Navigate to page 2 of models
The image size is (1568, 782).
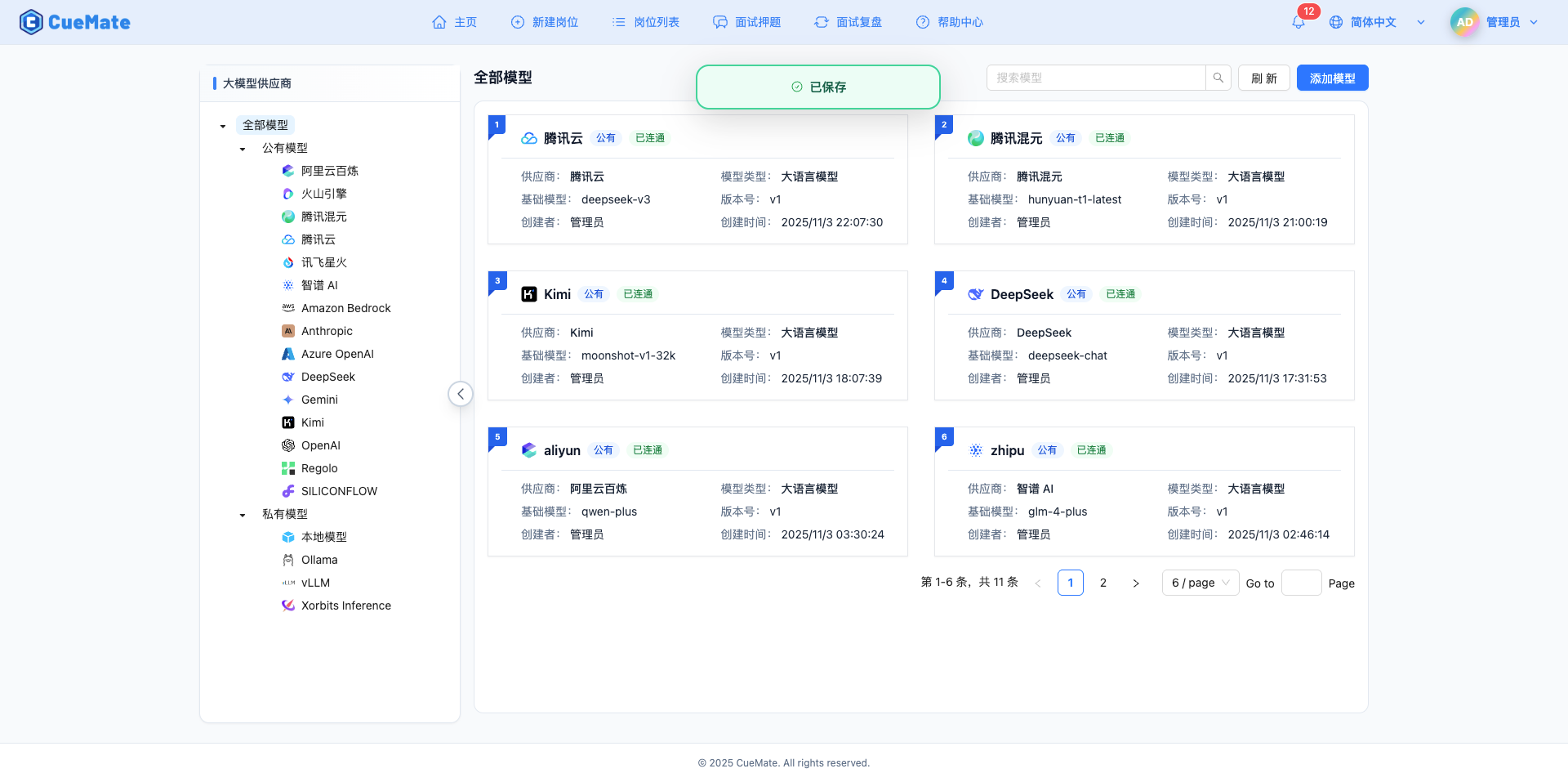[1103, 583]
